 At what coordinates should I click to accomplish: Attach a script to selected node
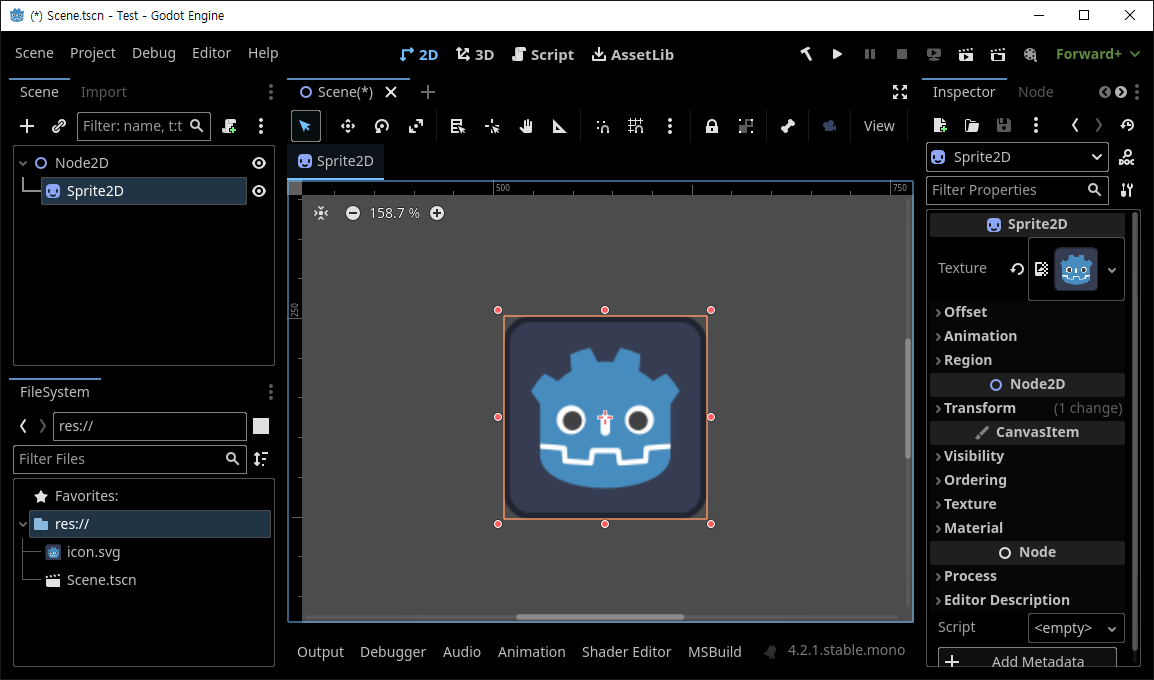pos(230,126)
